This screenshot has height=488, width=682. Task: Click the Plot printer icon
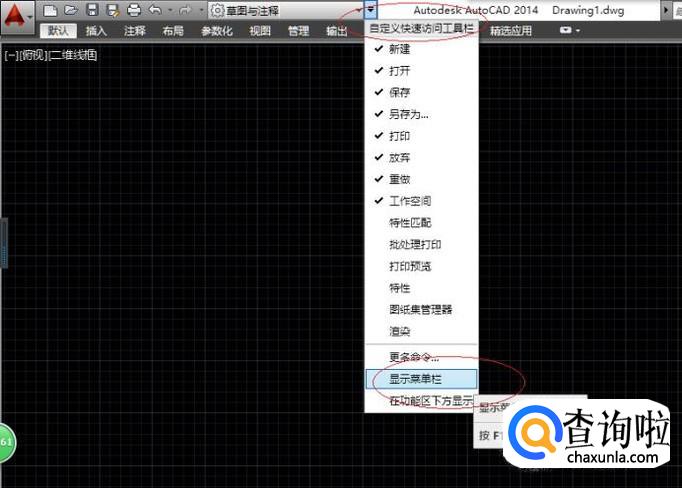(134, 10)
